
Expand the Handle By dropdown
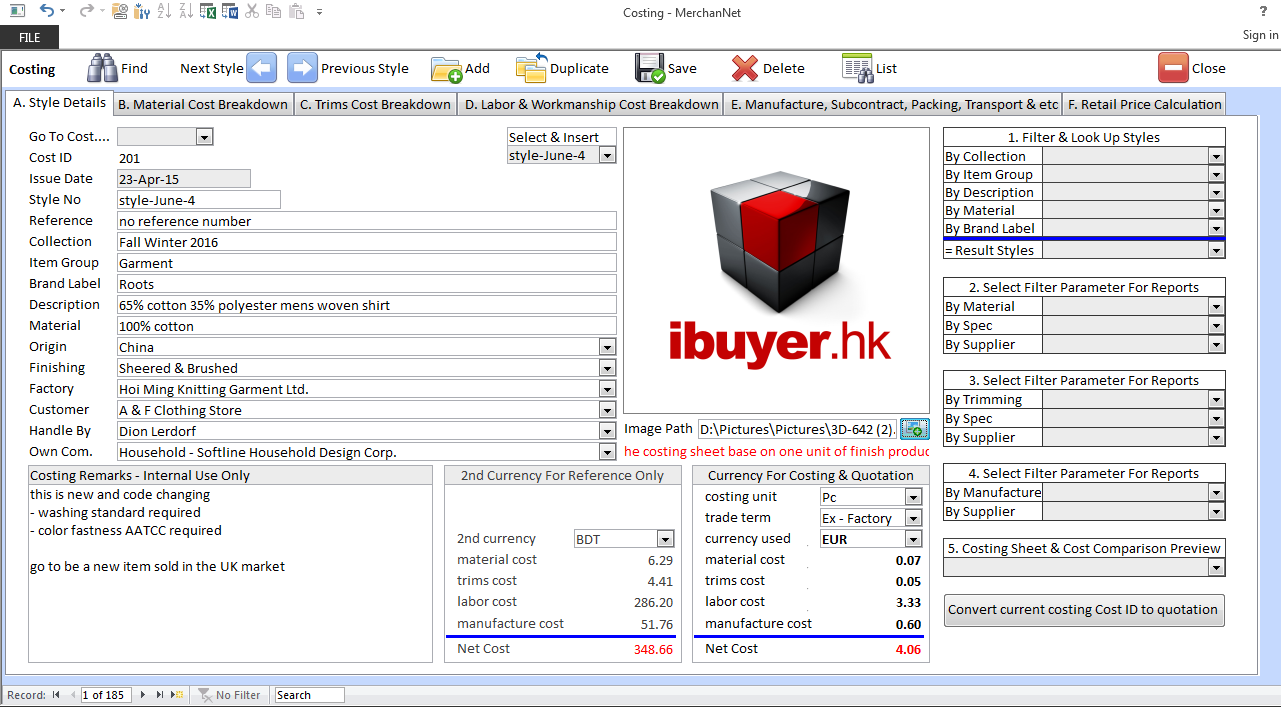click(x=607, y=431)
